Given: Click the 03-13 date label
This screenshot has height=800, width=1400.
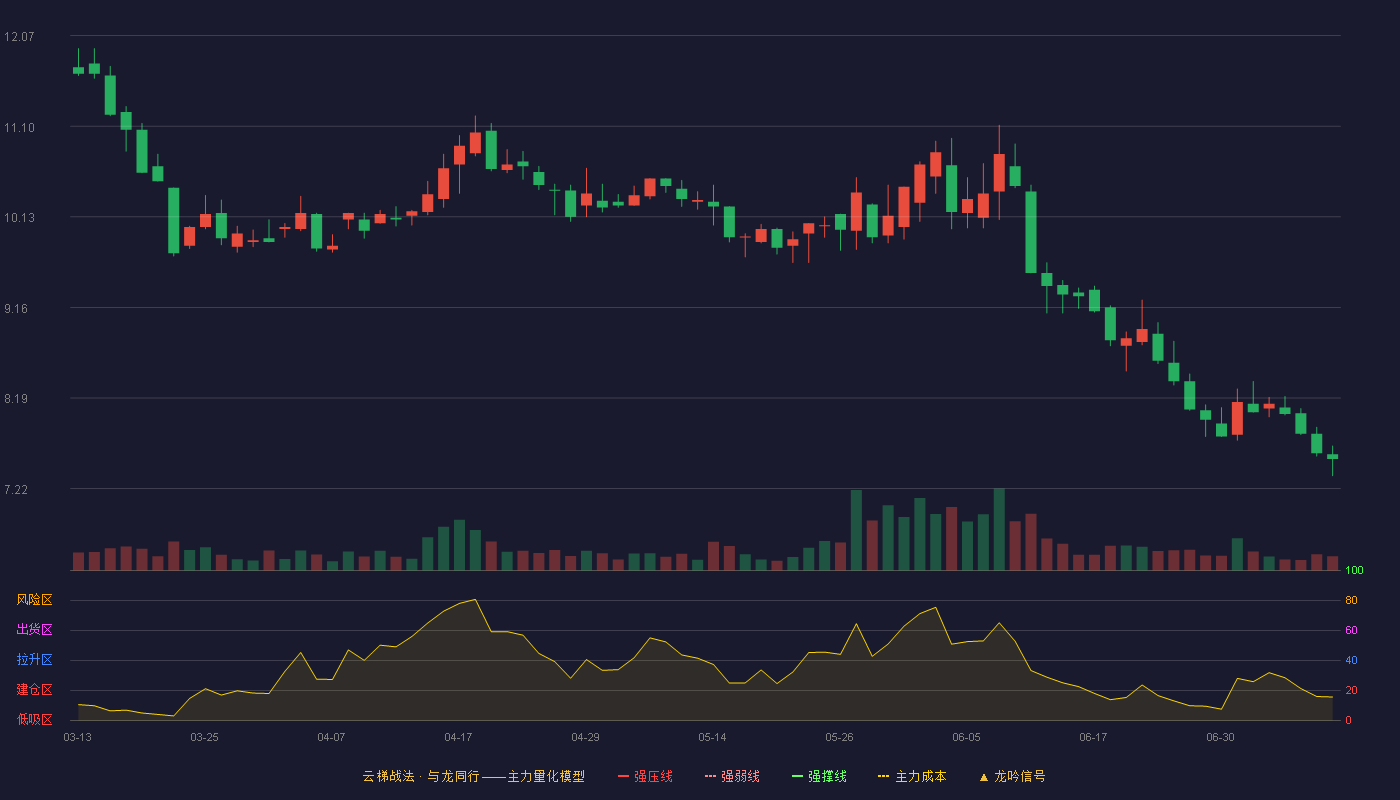Looking at the screenshot, I should point(78,737).
